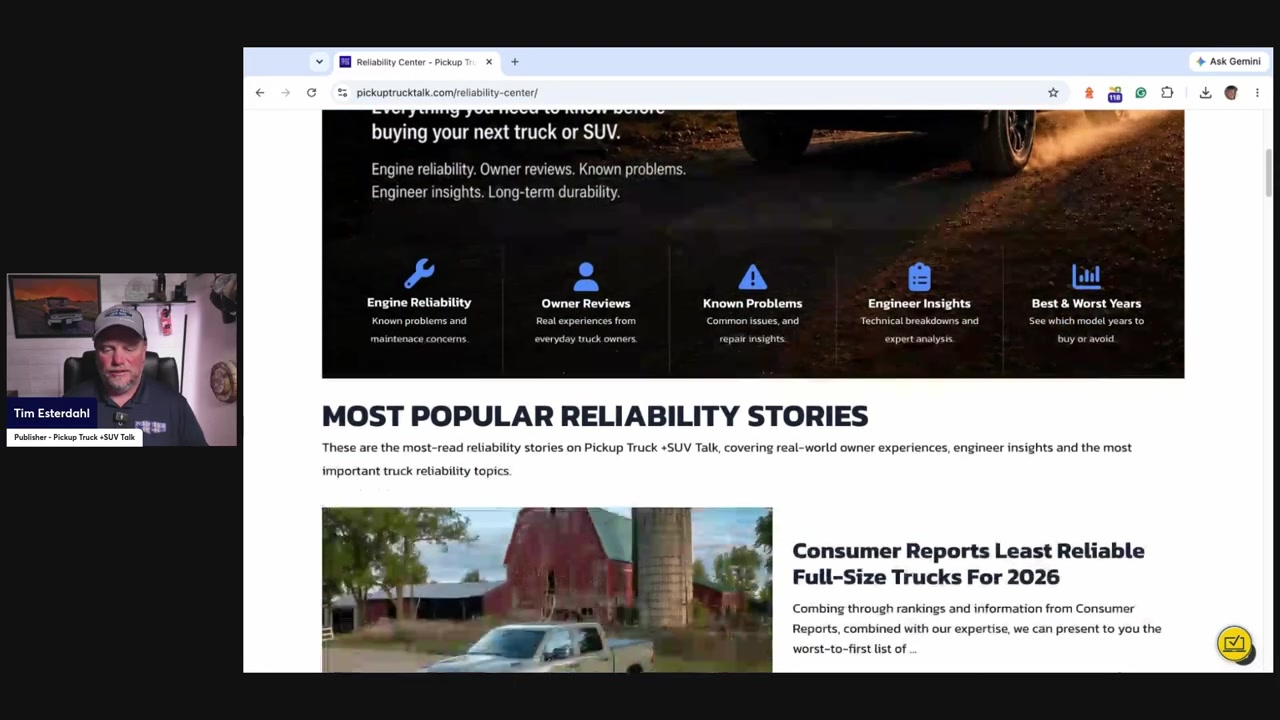Click the Owner Reviews label
Image resolution: width=1280 pixels, height=720 pixels.
[x=586, y=303]
